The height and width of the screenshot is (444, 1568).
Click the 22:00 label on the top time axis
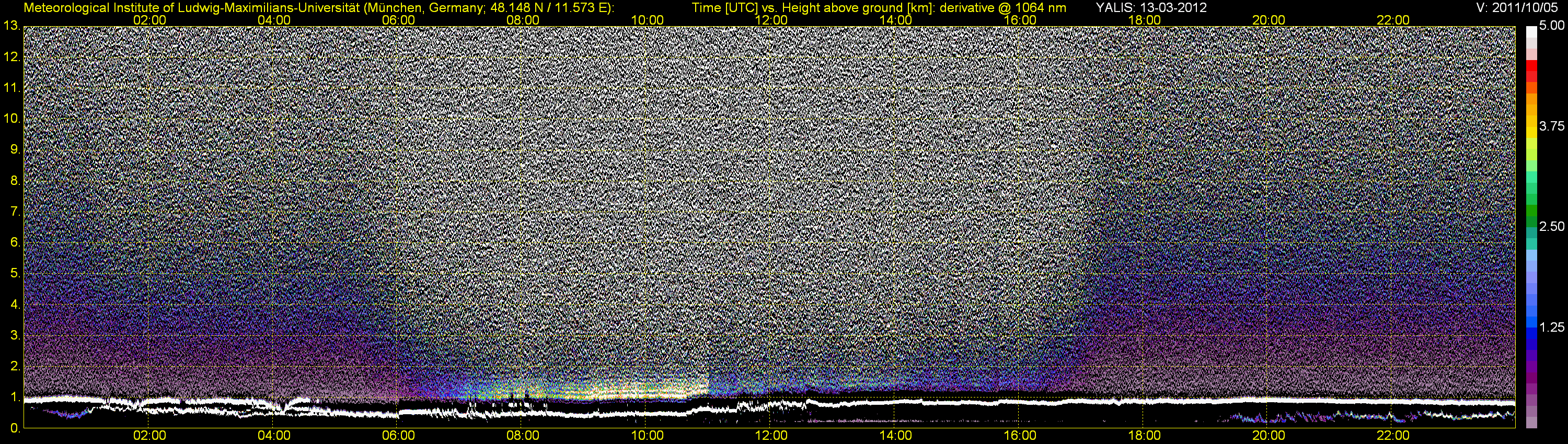[1393, 20]
